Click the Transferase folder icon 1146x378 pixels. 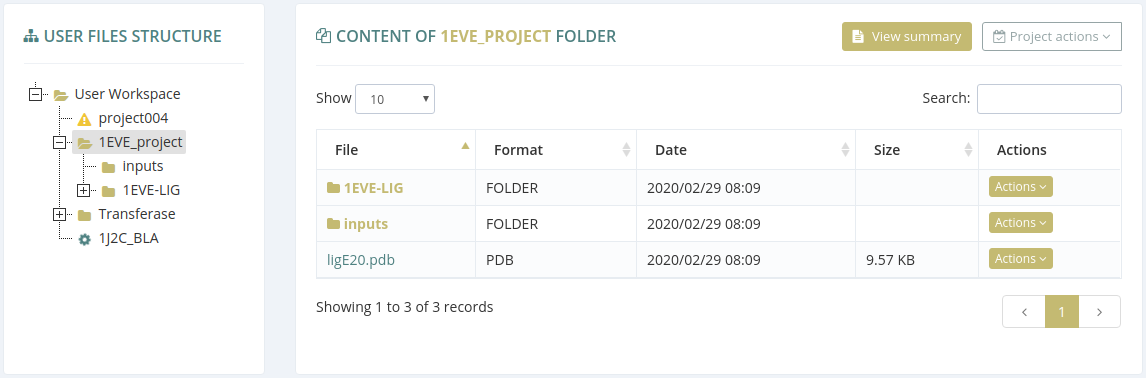point(84,215)
